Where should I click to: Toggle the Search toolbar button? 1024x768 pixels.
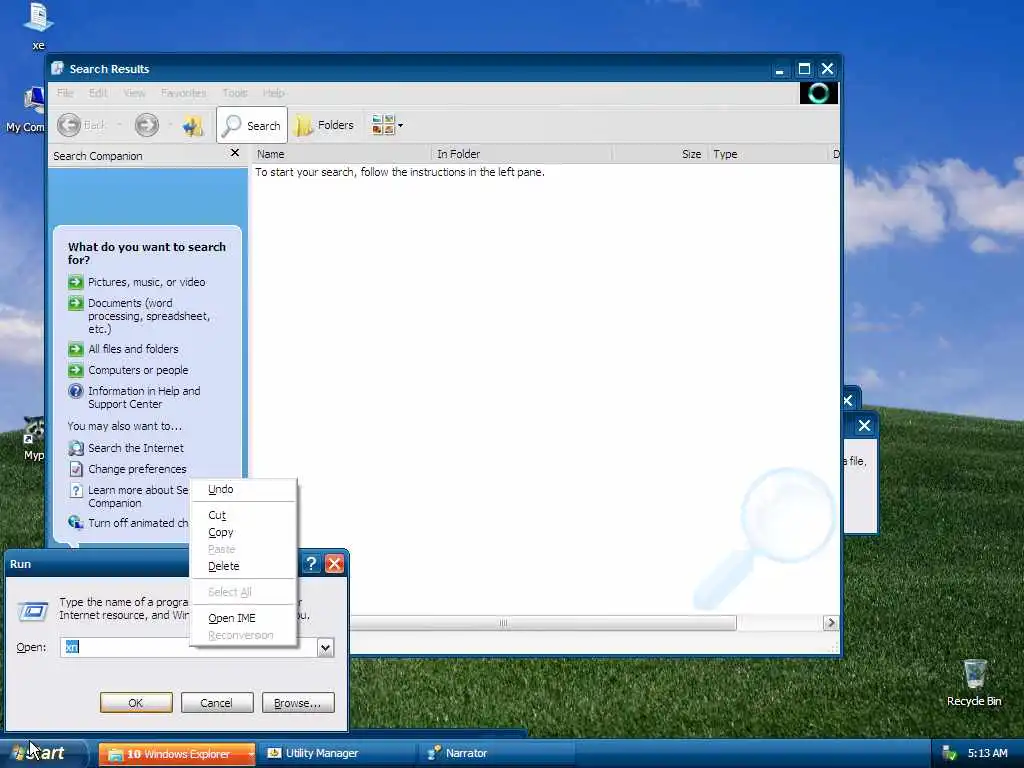click(x=251, y=125)
